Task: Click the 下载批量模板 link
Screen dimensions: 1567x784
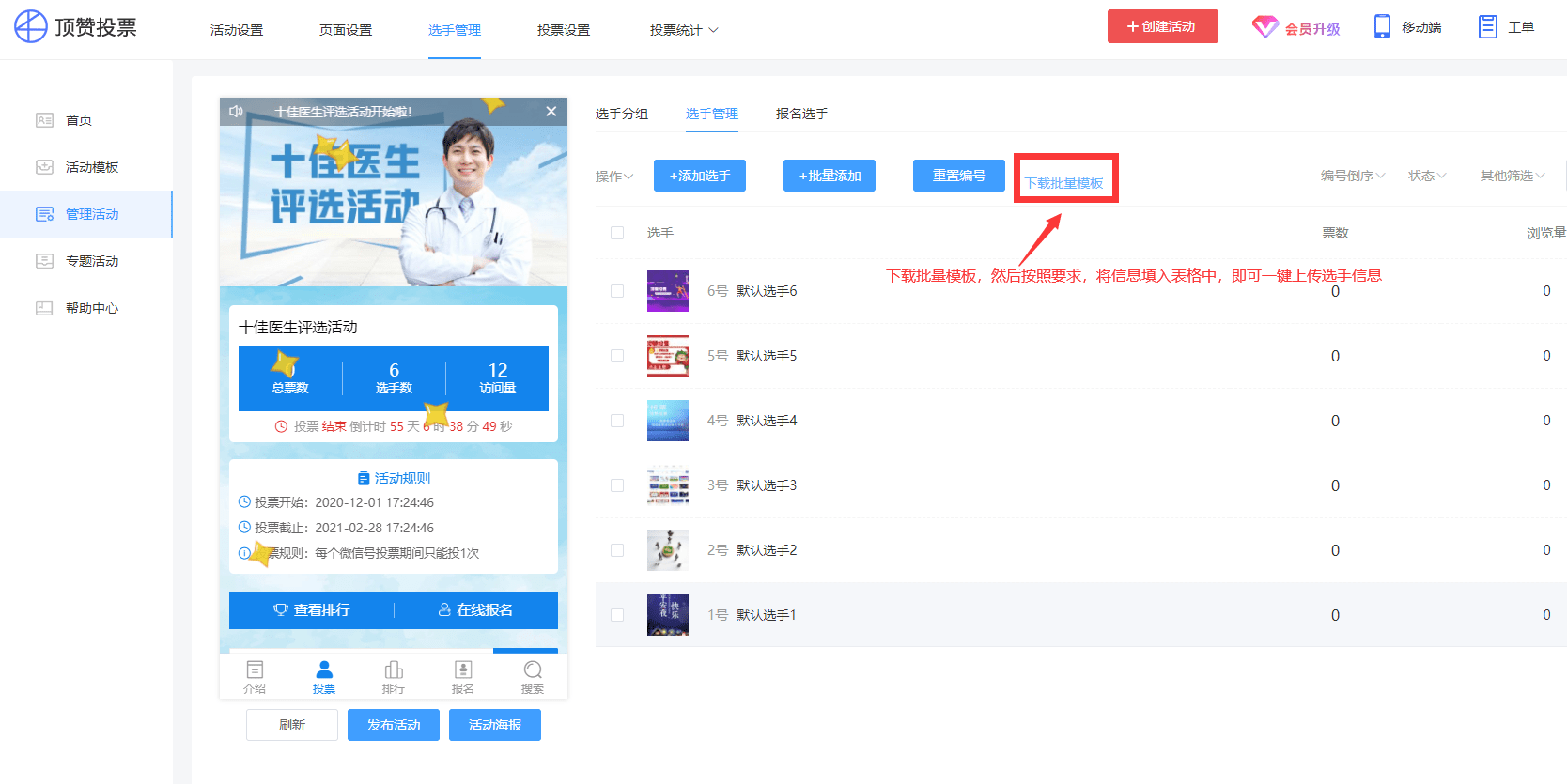Action: tap(1063, 183)
